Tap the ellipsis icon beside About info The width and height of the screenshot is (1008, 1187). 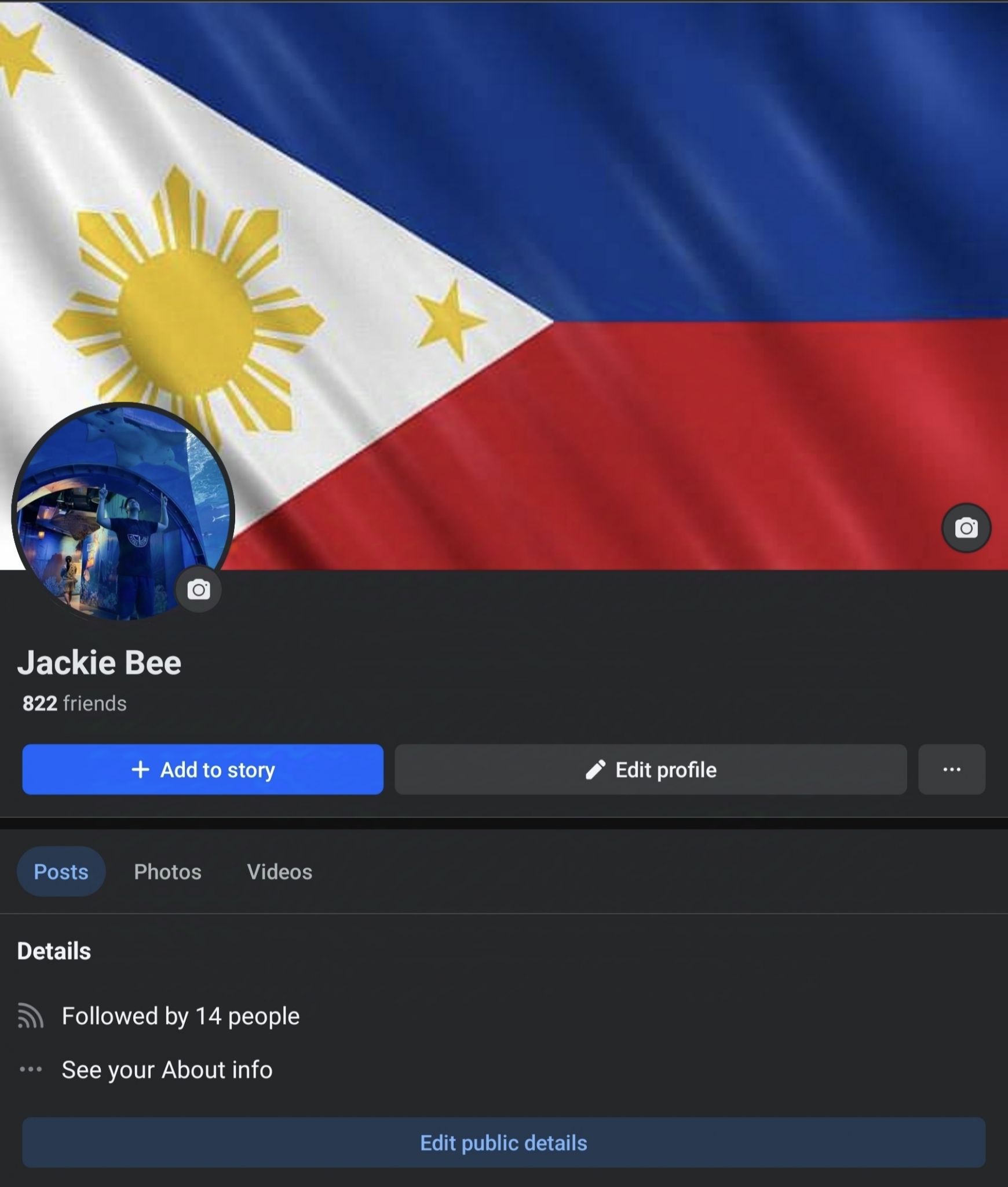click(x=31, y=1069)
